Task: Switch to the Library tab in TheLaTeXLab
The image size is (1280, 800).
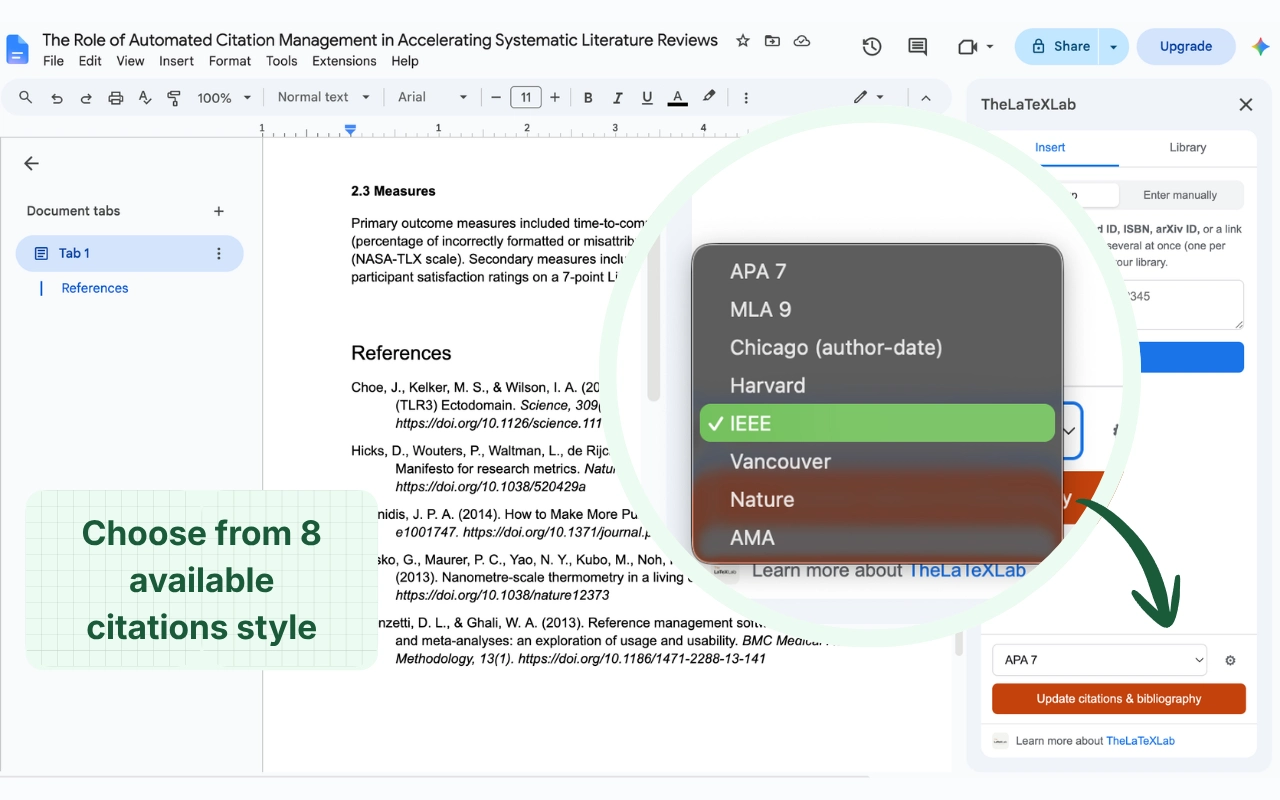Action: [1187, 147]
